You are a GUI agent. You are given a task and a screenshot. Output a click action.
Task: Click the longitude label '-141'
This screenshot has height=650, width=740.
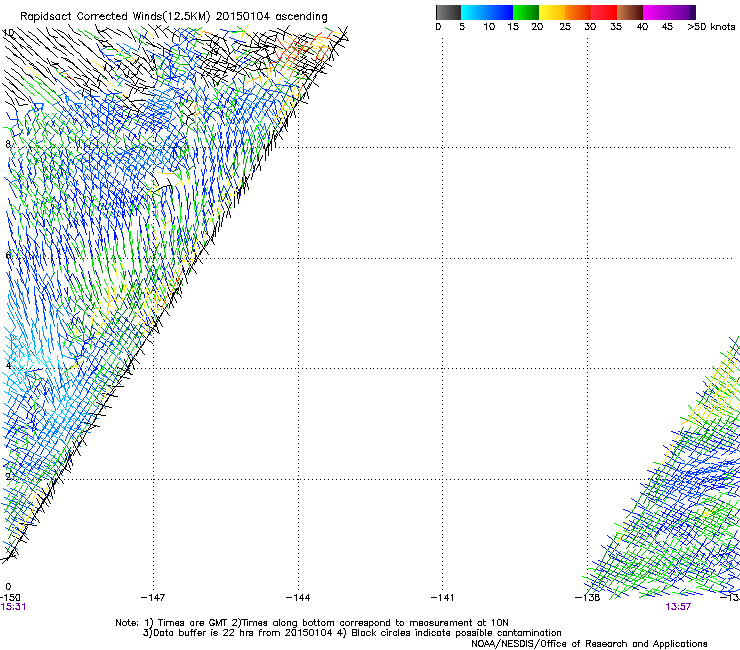(x=442, y=598)
